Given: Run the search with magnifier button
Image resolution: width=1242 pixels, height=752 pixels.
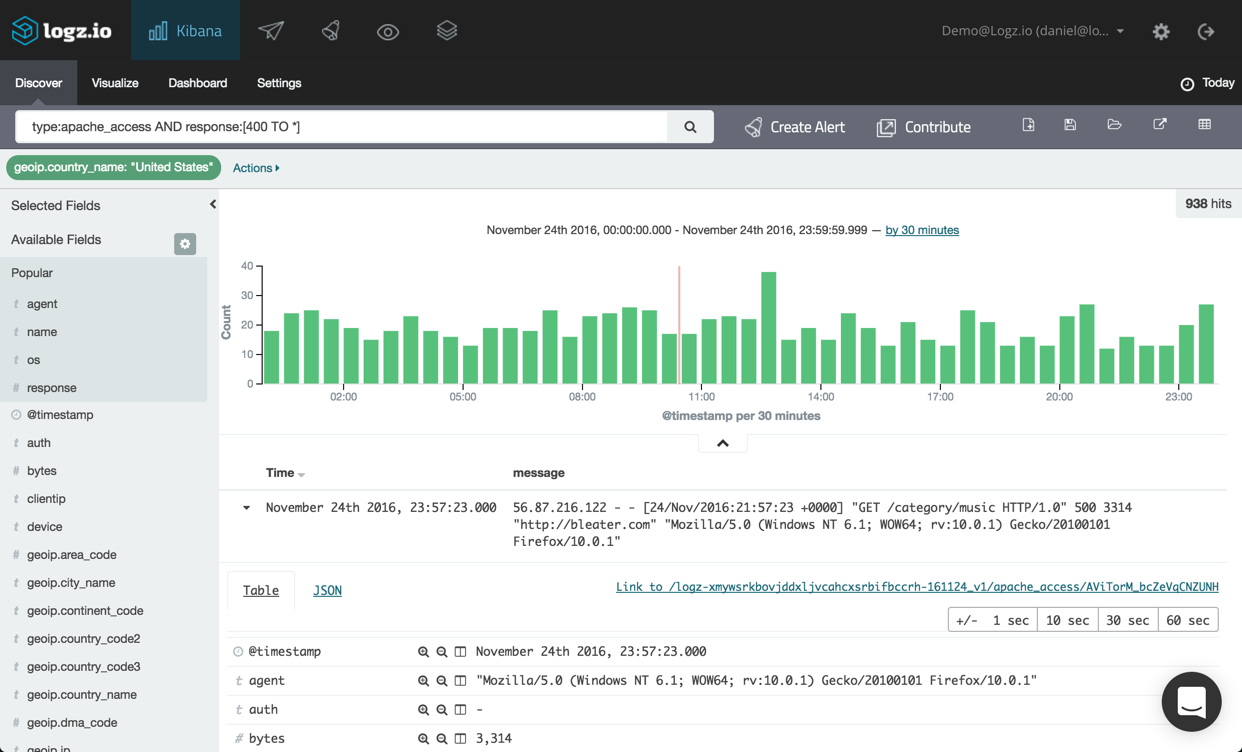Looking at the screenshot, I should [690, 127].
